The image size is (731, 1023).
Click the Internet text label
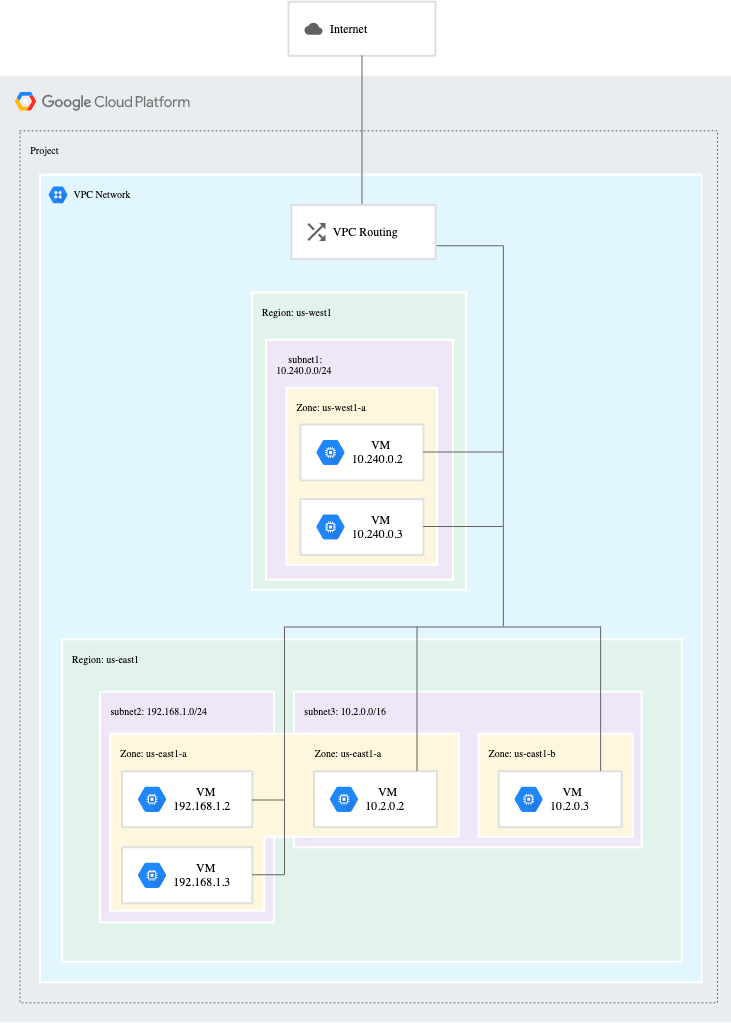(349, 29)
